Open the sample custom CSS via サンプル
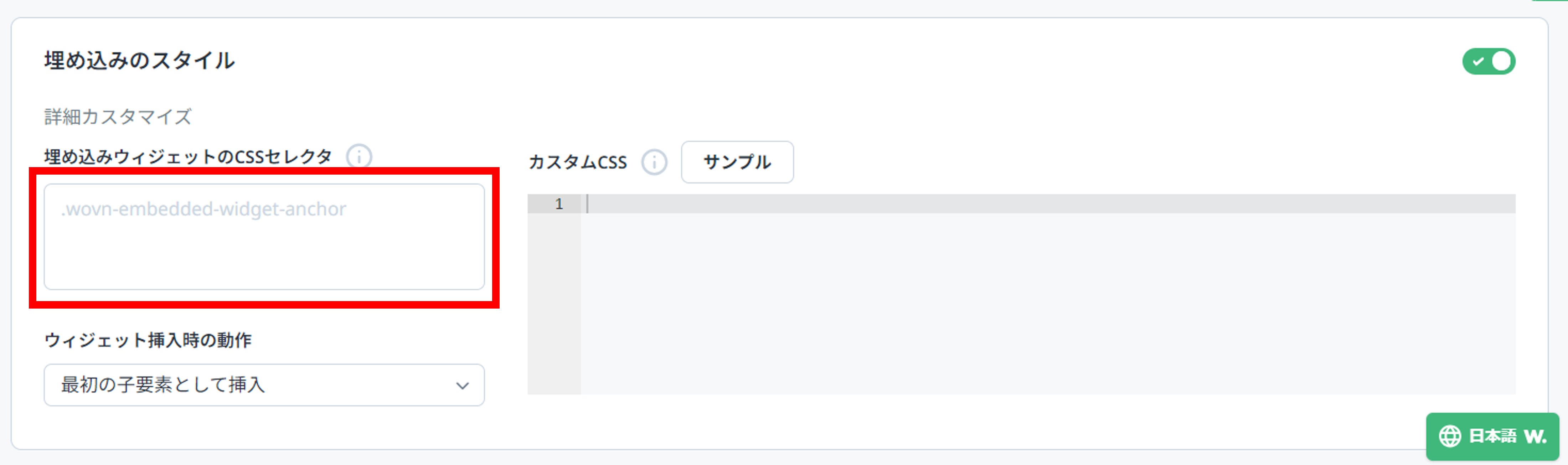Image resolution: width=1568 pixels, height=465 pixels. point(737,162)
